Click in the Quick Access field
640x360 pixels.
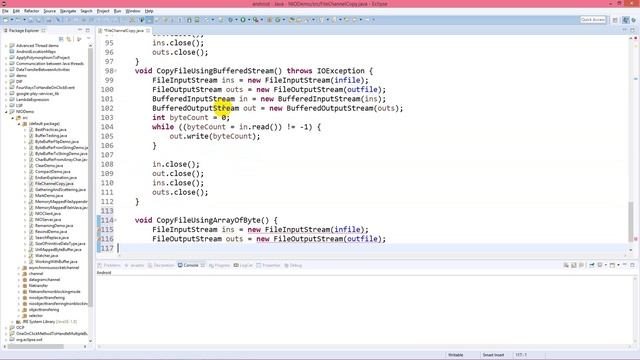pyautogui.click(x=593, y=20)
